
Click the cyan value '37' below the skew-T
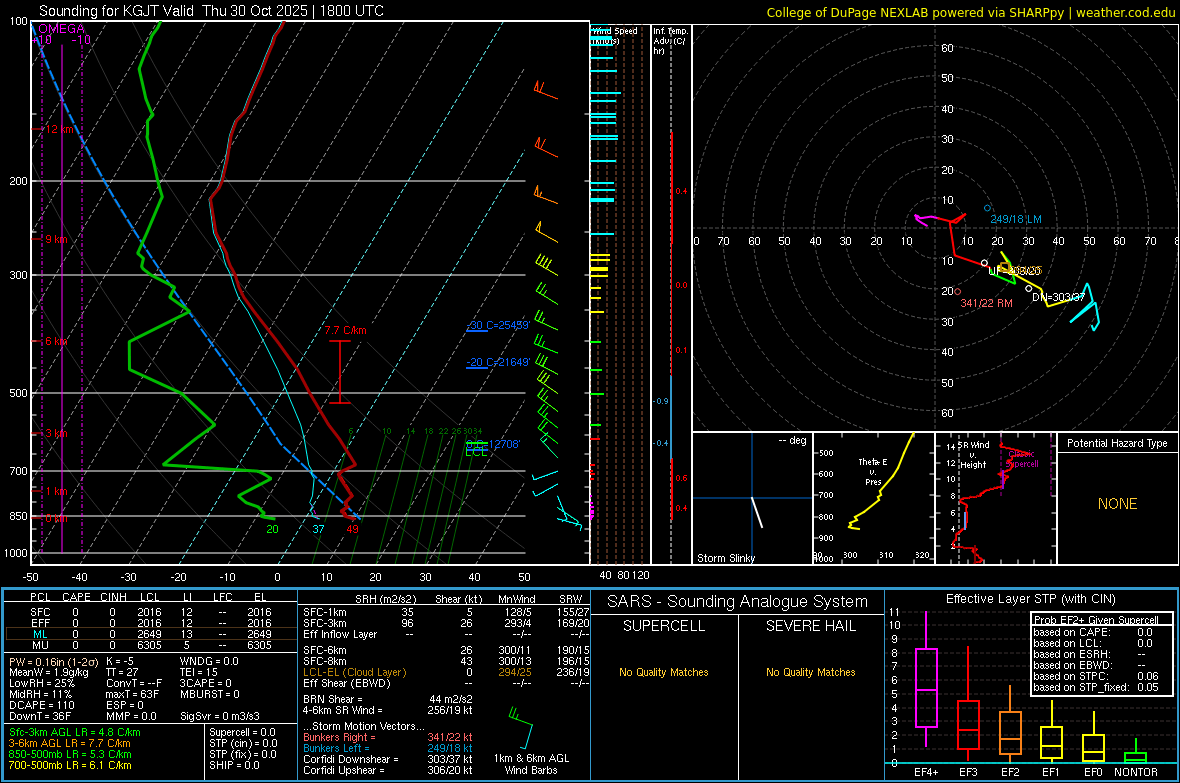318,529
